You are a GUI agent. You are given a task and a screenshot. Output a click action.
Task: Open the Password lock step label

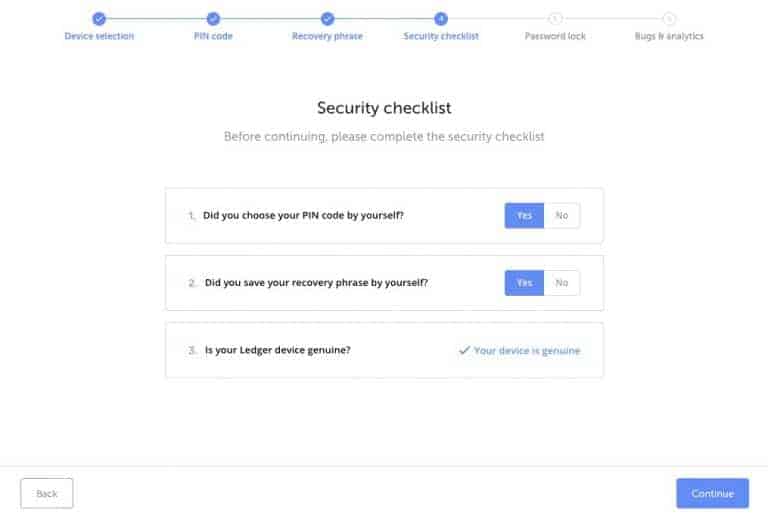point(555,36)
